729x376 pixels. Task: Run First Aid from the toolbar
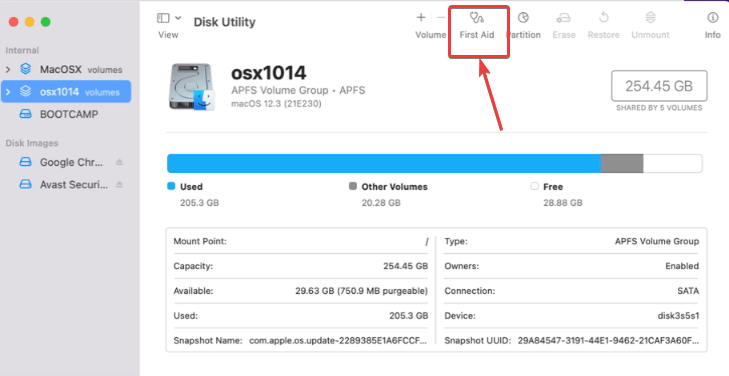[x=477, y=25]
